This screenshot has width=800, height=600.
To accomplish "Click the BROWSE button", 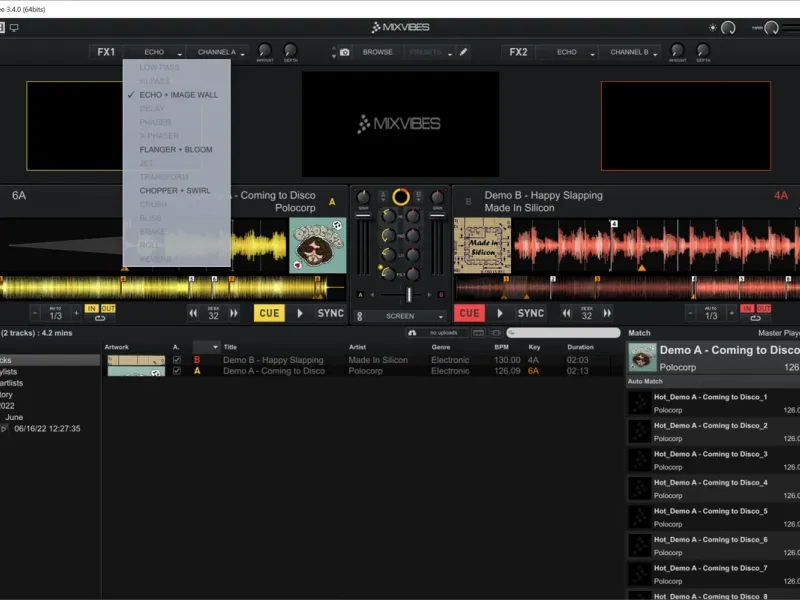I will tap(378, 52).
